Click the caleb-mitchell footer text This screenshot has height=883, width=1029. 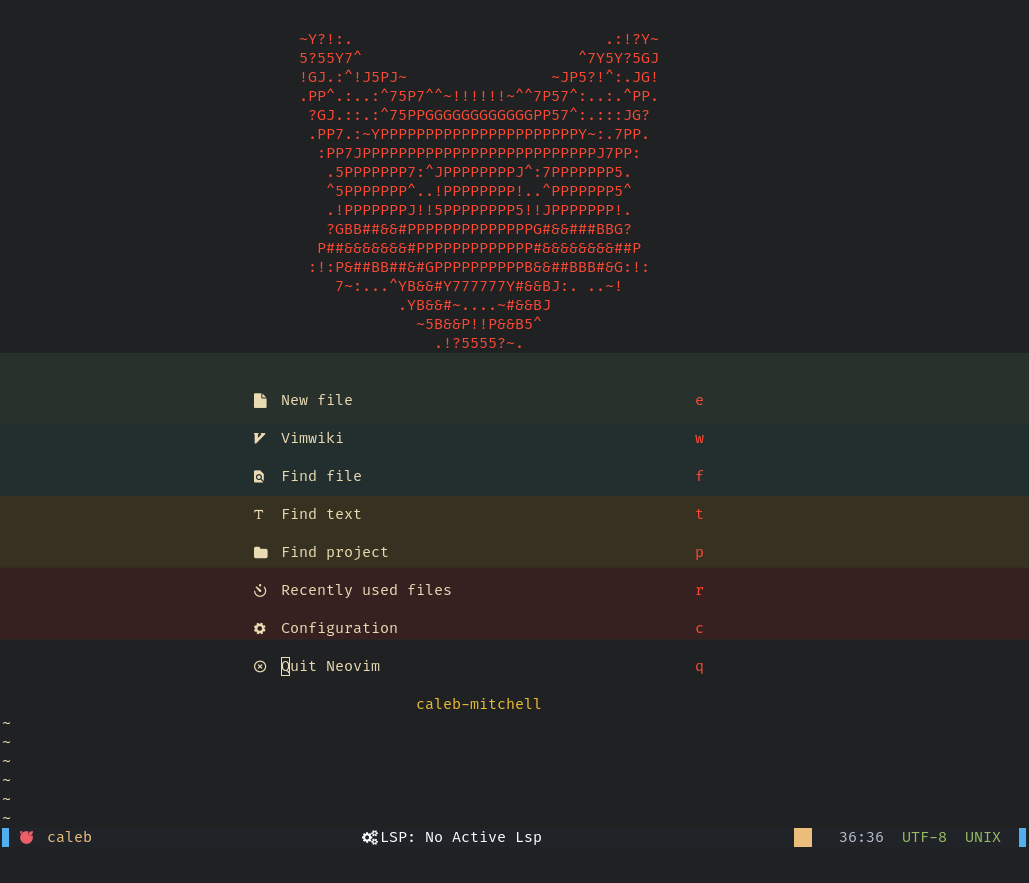(478, 703)
